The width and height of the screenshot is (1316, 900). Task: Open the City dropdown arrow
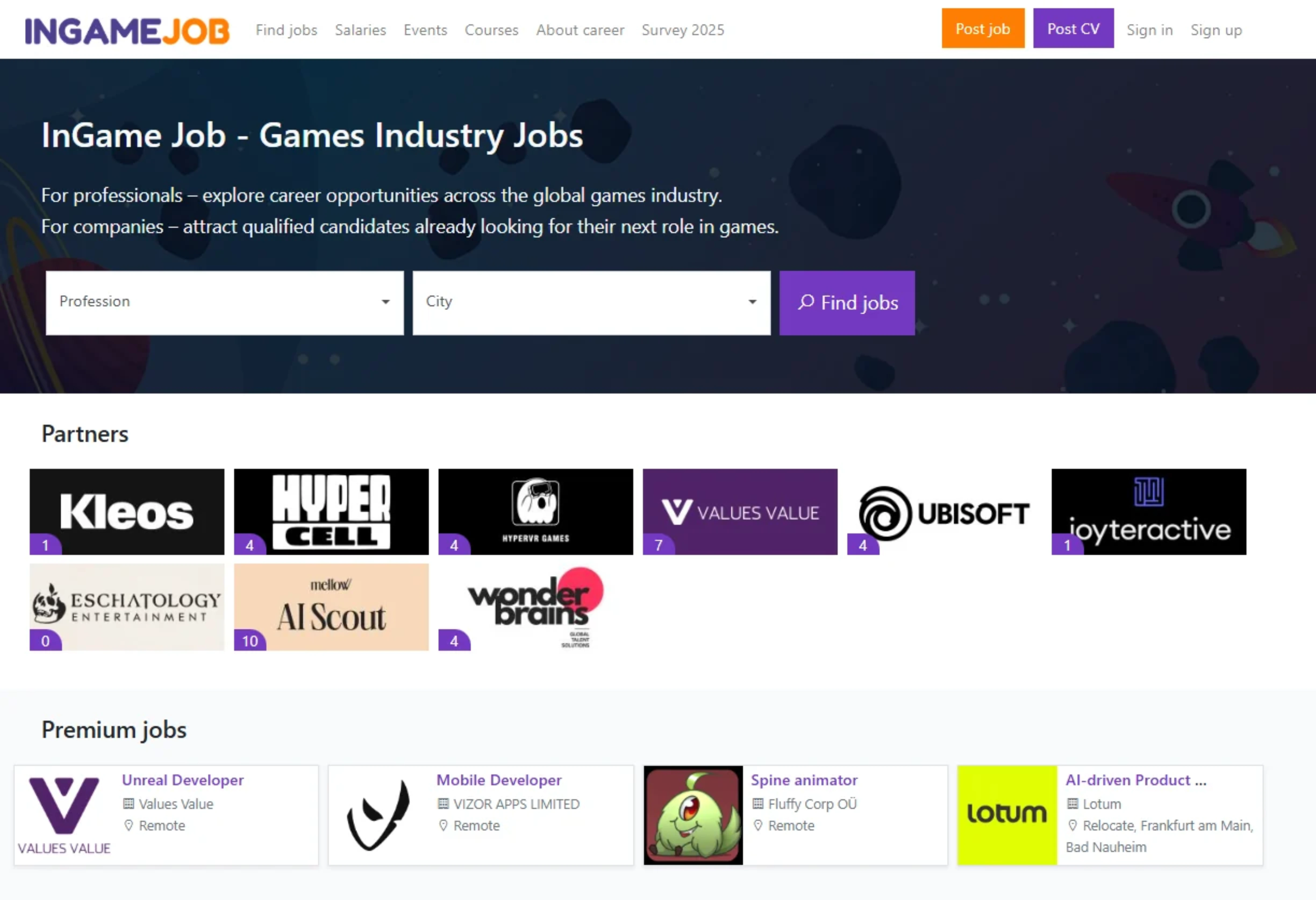click(752, 302)
